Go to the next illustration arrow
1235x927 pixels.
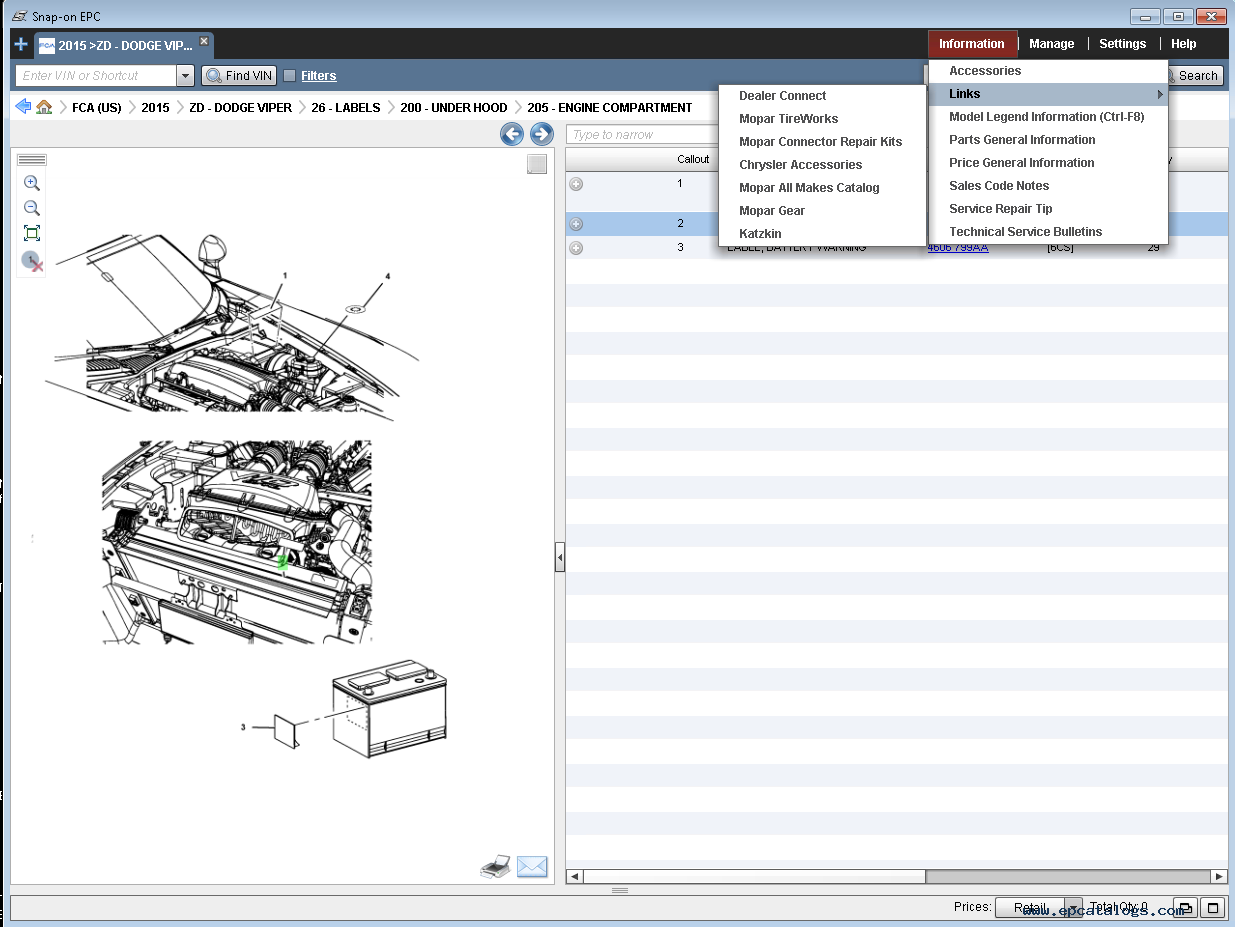coord(541,134)
